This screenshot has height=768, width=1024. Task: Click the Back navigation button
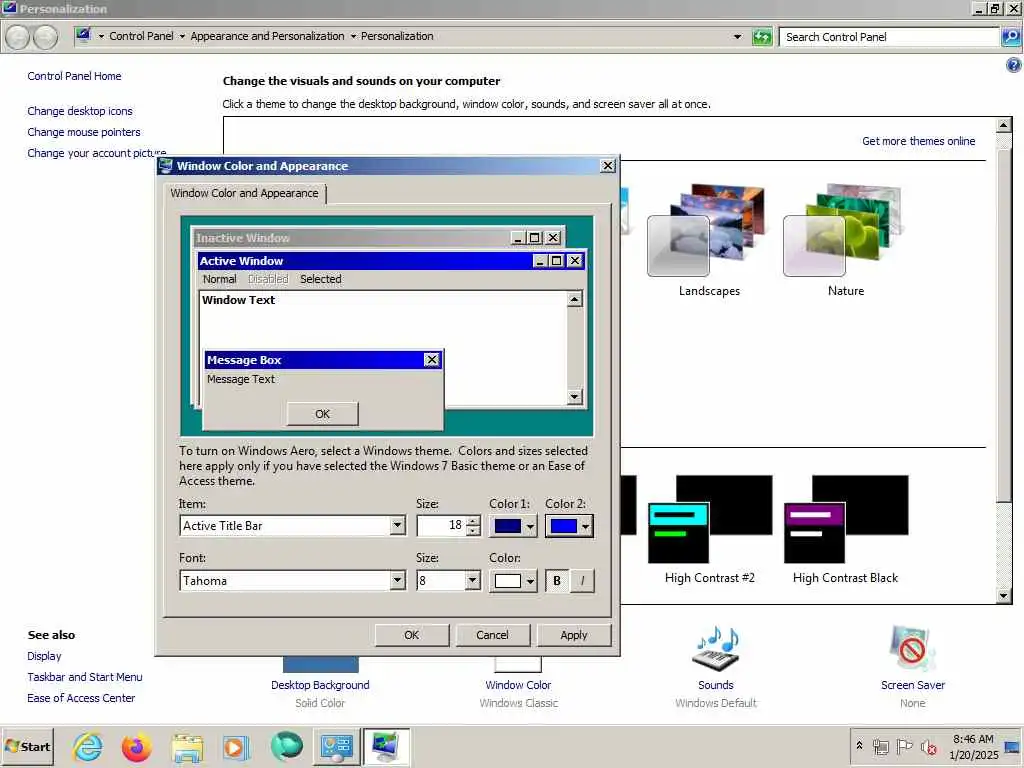click(x=18, y=37)
